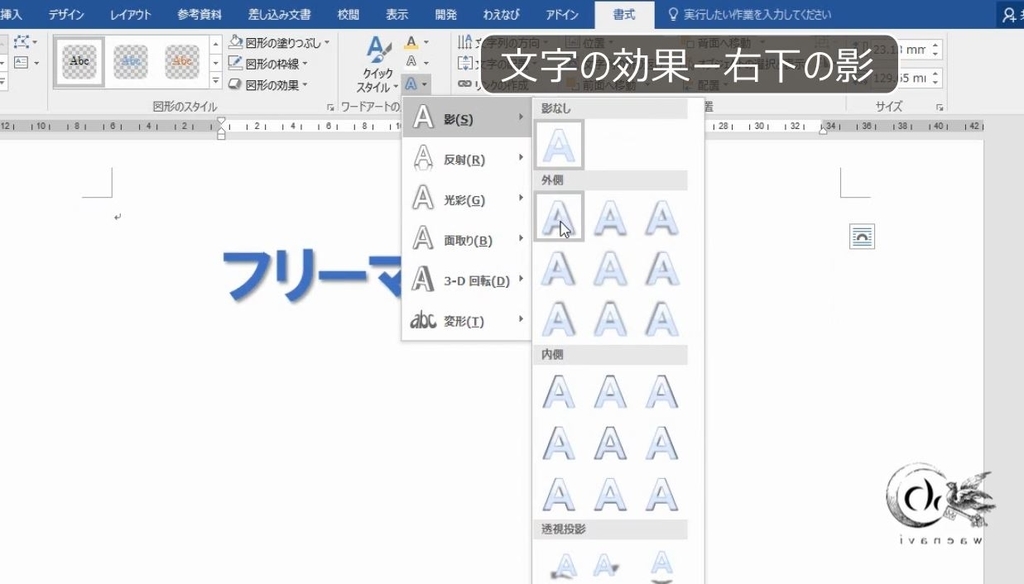The width and height of the screenshot is (1024, 584).
Task: Apply the inner shadow center preset
Action: click(x=611, y=444)
